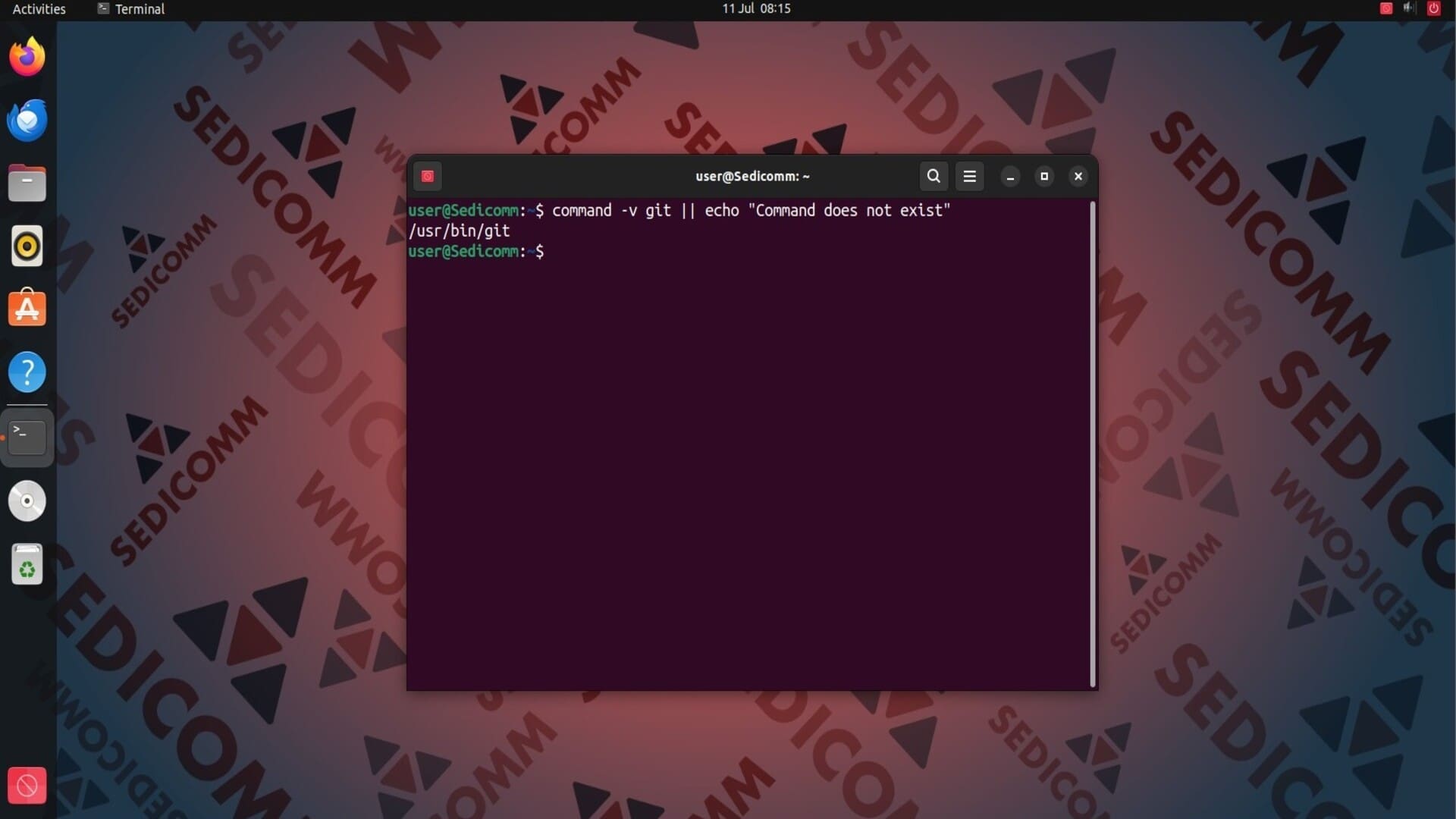Viewport: 1456px width, 819px height.
Task: Maximize the terminal window
Action: click(x=1044, y=176)
